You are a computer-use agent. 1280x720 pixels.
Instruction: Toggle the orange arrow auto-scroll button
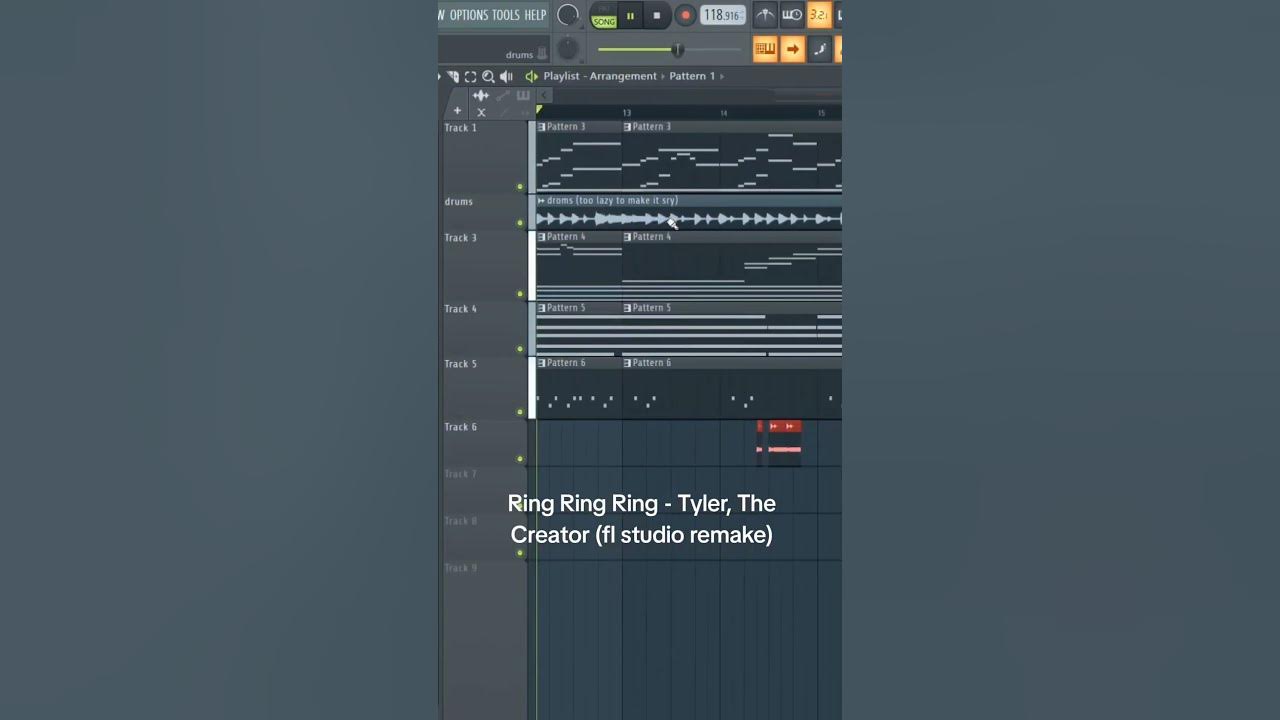(x=792, y=49)
